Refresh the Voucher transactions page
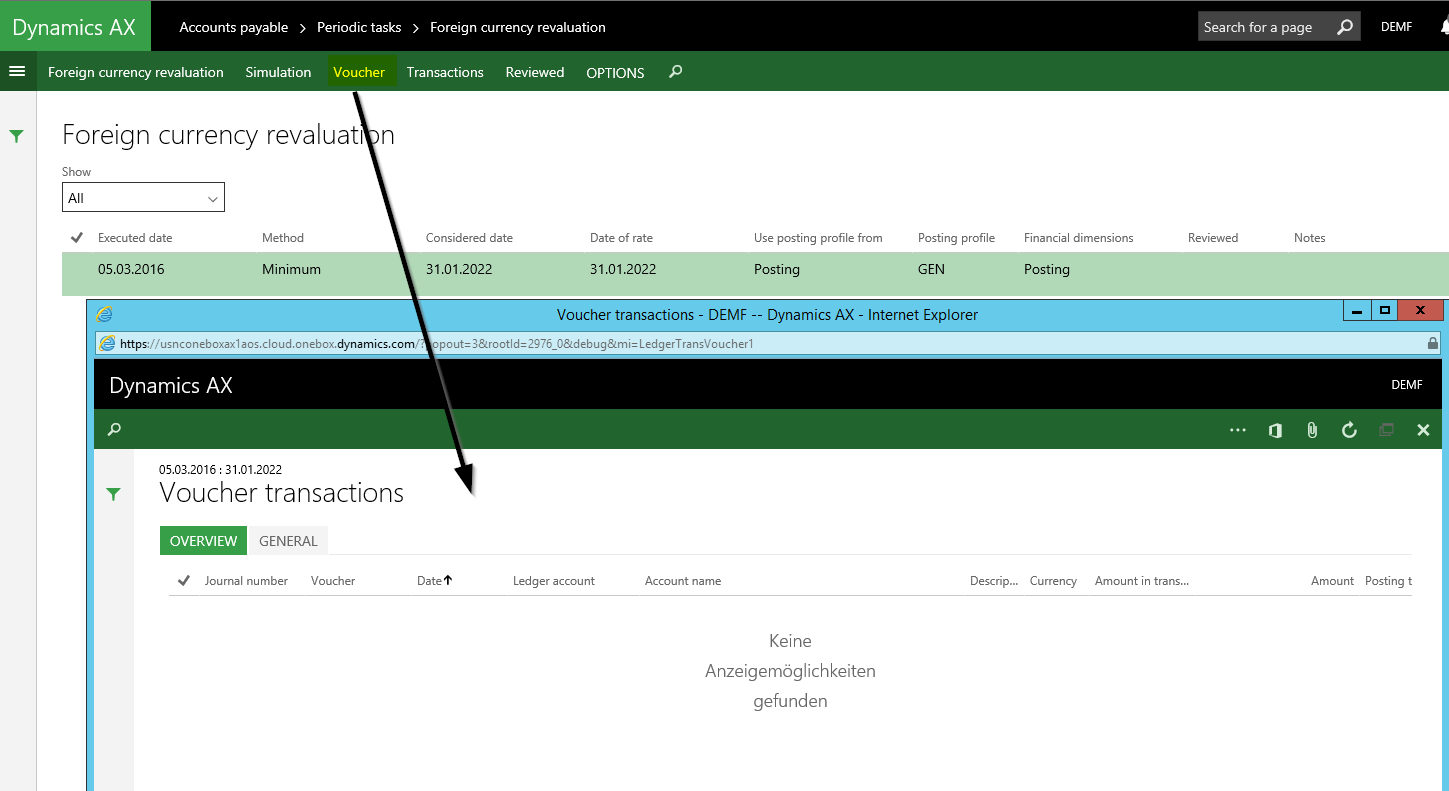The width and height of the screenshot is (1449, 791). point(1349,430)
